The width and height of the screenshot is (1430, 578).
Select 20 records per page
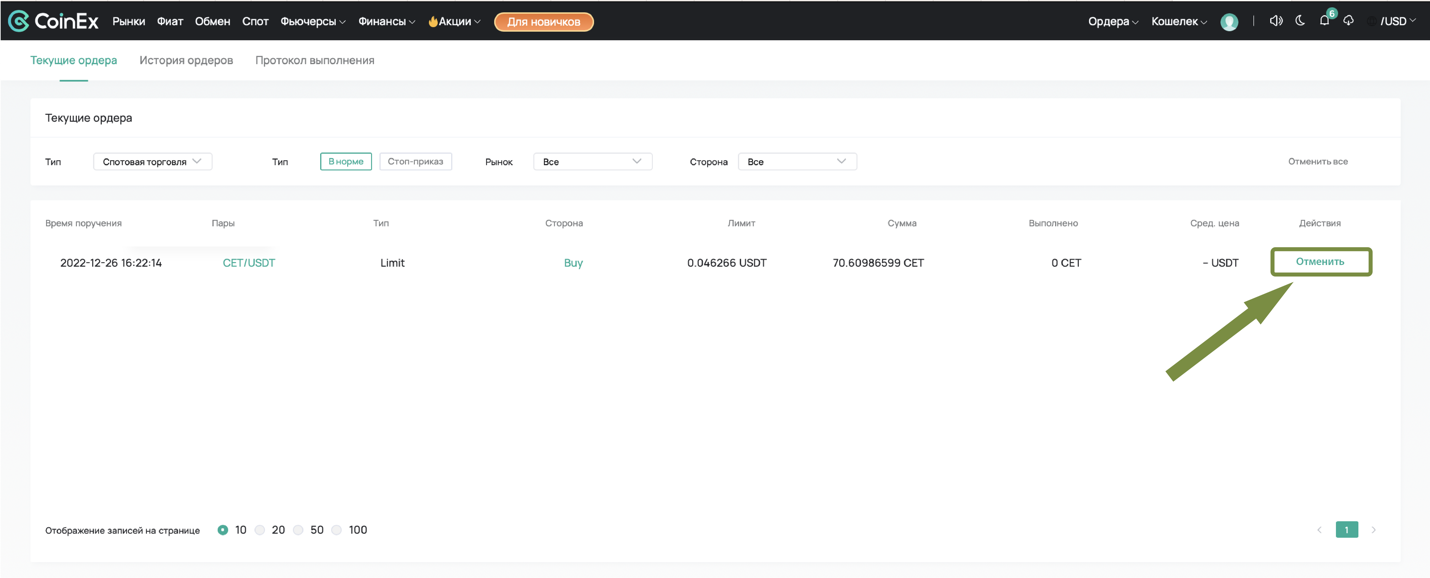click(261, 530)
